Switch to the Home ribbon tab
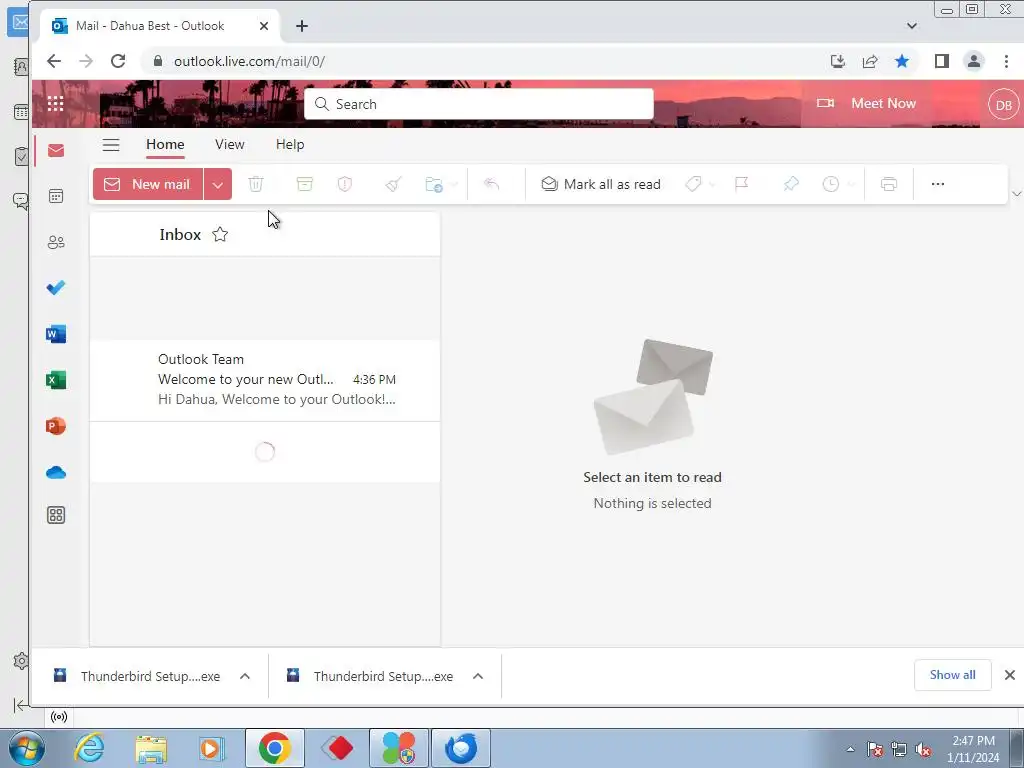 click(x=165, y=144)
